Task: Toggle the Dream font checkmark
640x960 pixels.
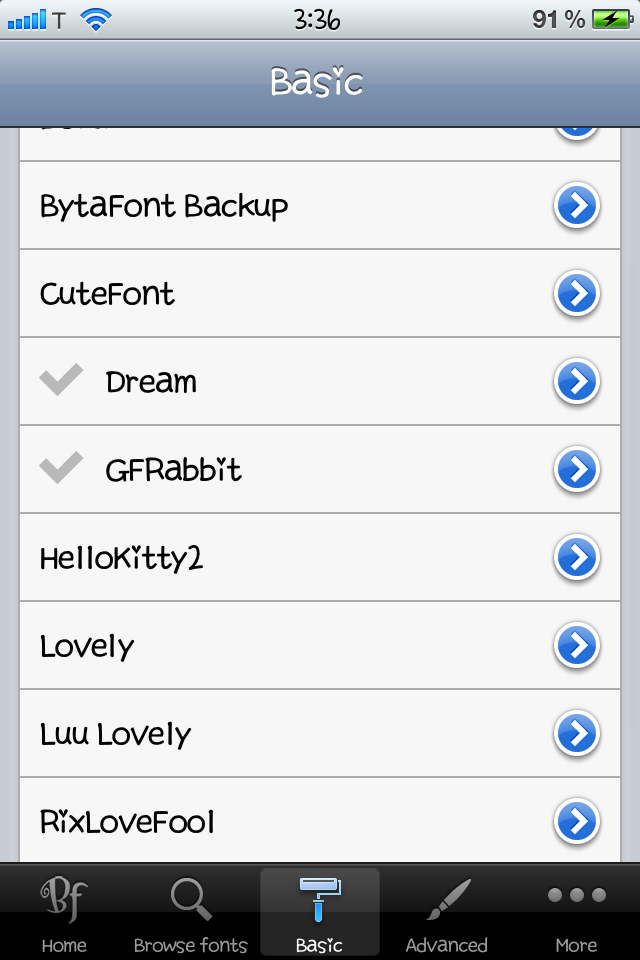Action: tap(61, 380)
